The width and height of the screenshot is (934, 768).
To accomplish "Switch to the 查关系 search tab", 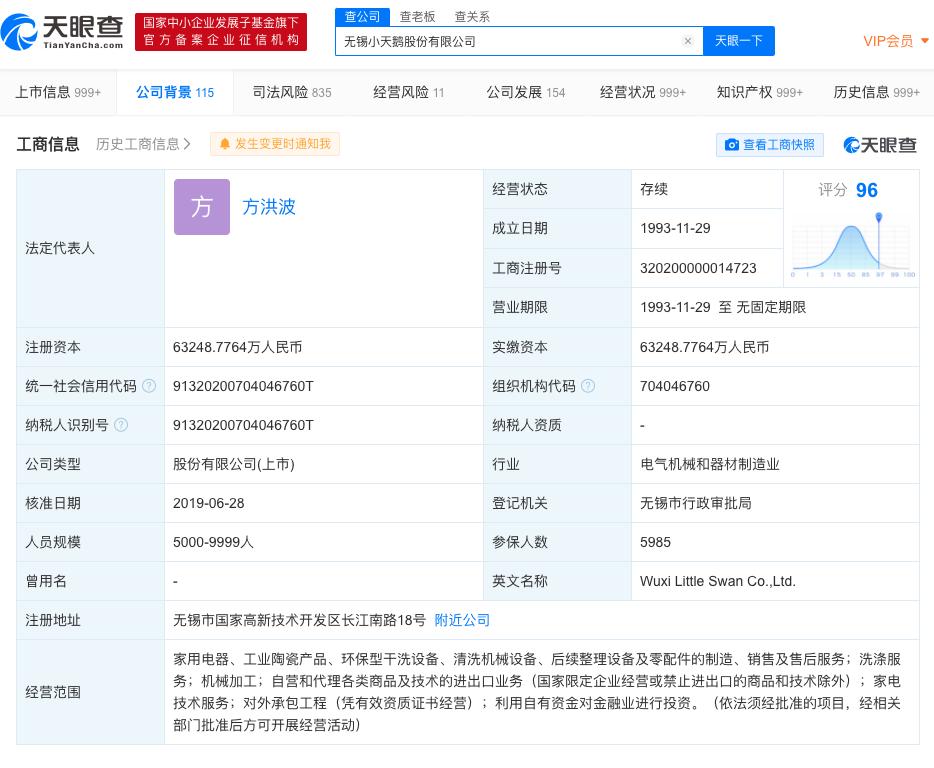I will pos(472,17).
